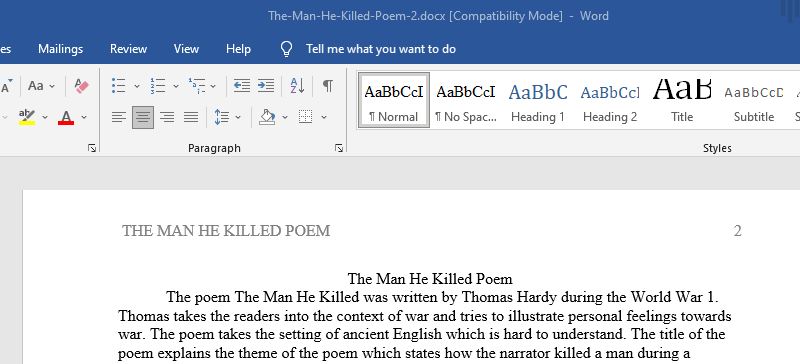Open Numbering dropdown arrow
Screen dimensions: 800x364
pyautogui.click(x=176, y=86)
